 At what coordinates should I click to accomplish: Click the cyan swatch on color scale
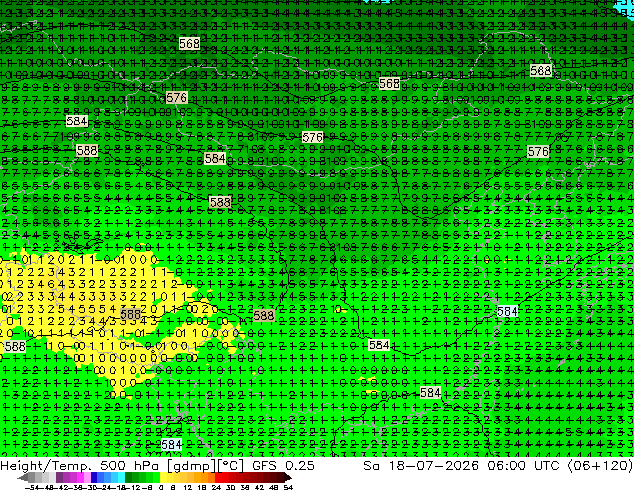[121, 477]
